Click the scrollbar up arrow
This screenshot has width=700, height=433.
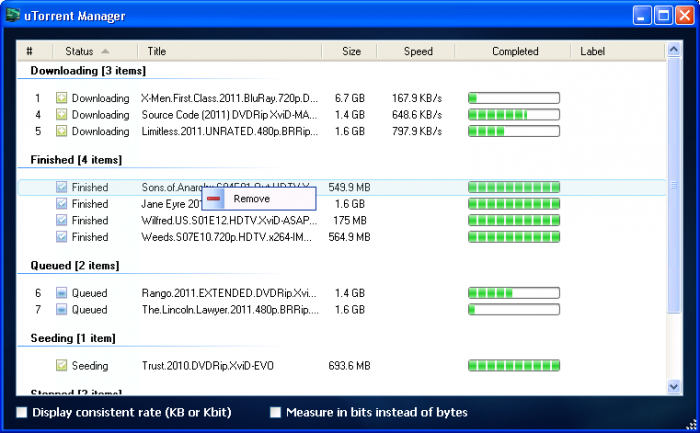pos(674,49)
